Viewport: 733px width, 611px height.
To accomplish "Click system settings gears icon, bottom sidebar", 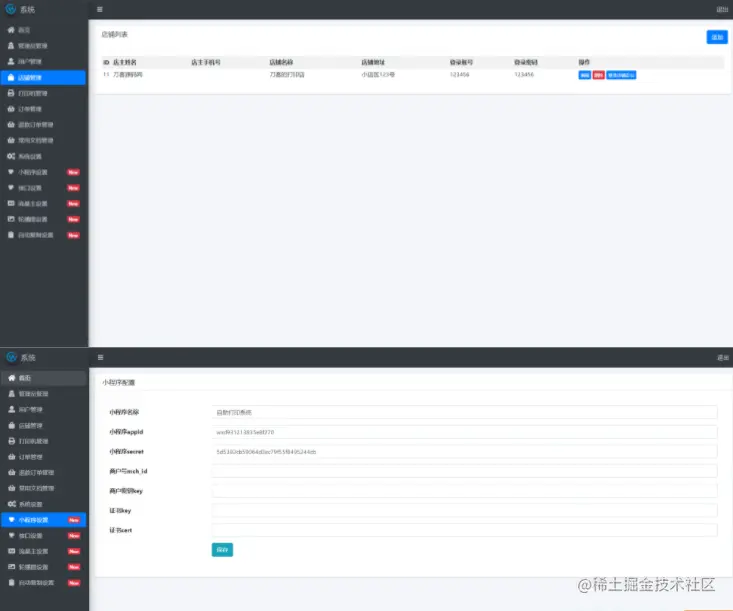I will 12,504.
